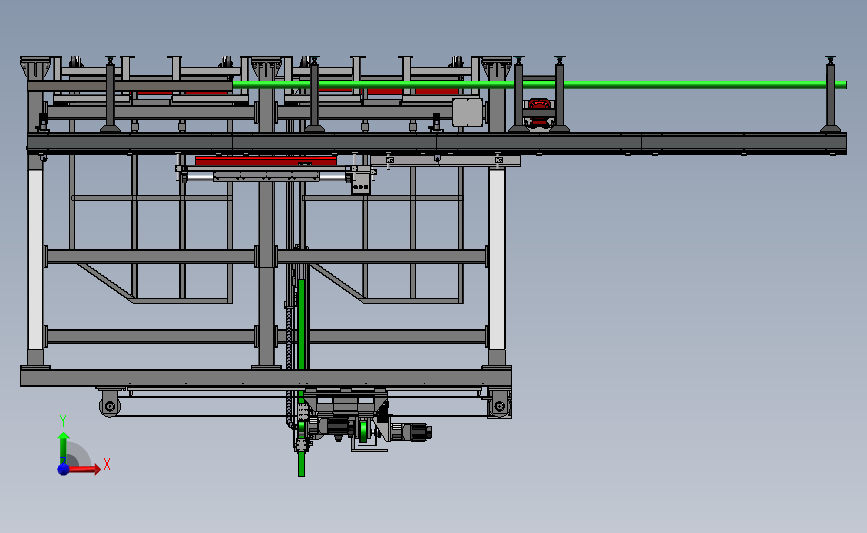This screenshot has height=533, width=867.
Task: Select the left pulley wheel below the base
Action: (110, 407)
